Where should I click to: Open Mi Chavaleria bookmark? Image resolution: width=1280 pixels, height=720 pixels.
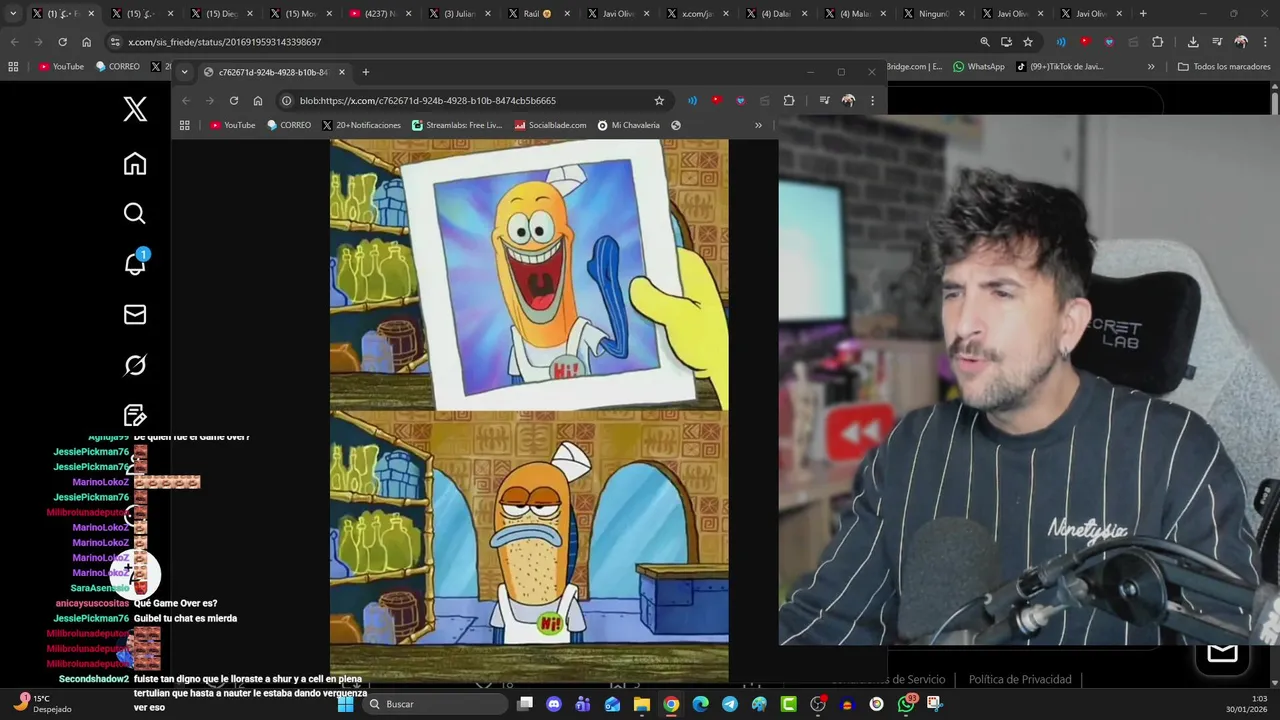click(629, 125)
